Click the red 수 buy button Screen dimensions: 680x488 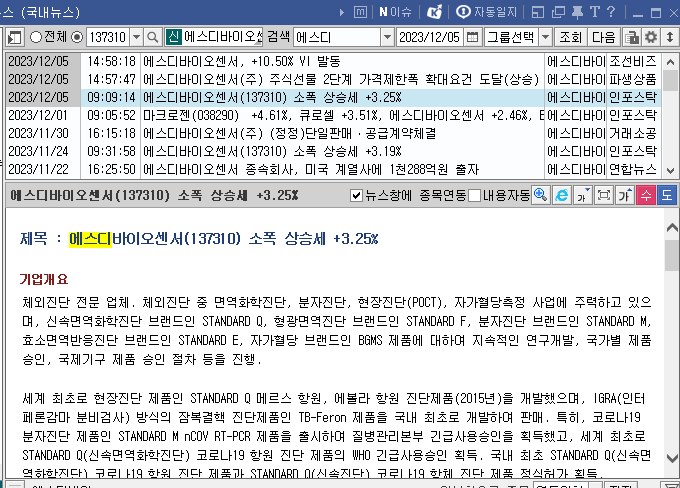[x=646, y=195]
